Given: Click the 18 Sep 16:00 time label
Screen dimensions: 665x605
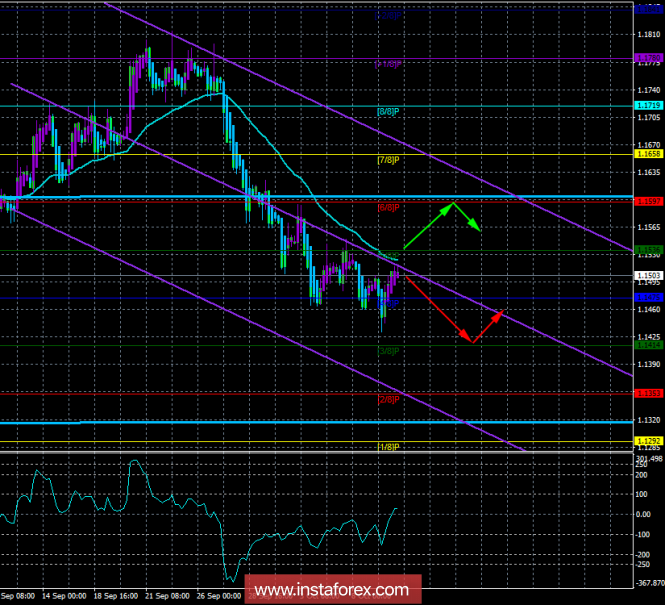Looking at the screenshot, I should click(115, 596).
